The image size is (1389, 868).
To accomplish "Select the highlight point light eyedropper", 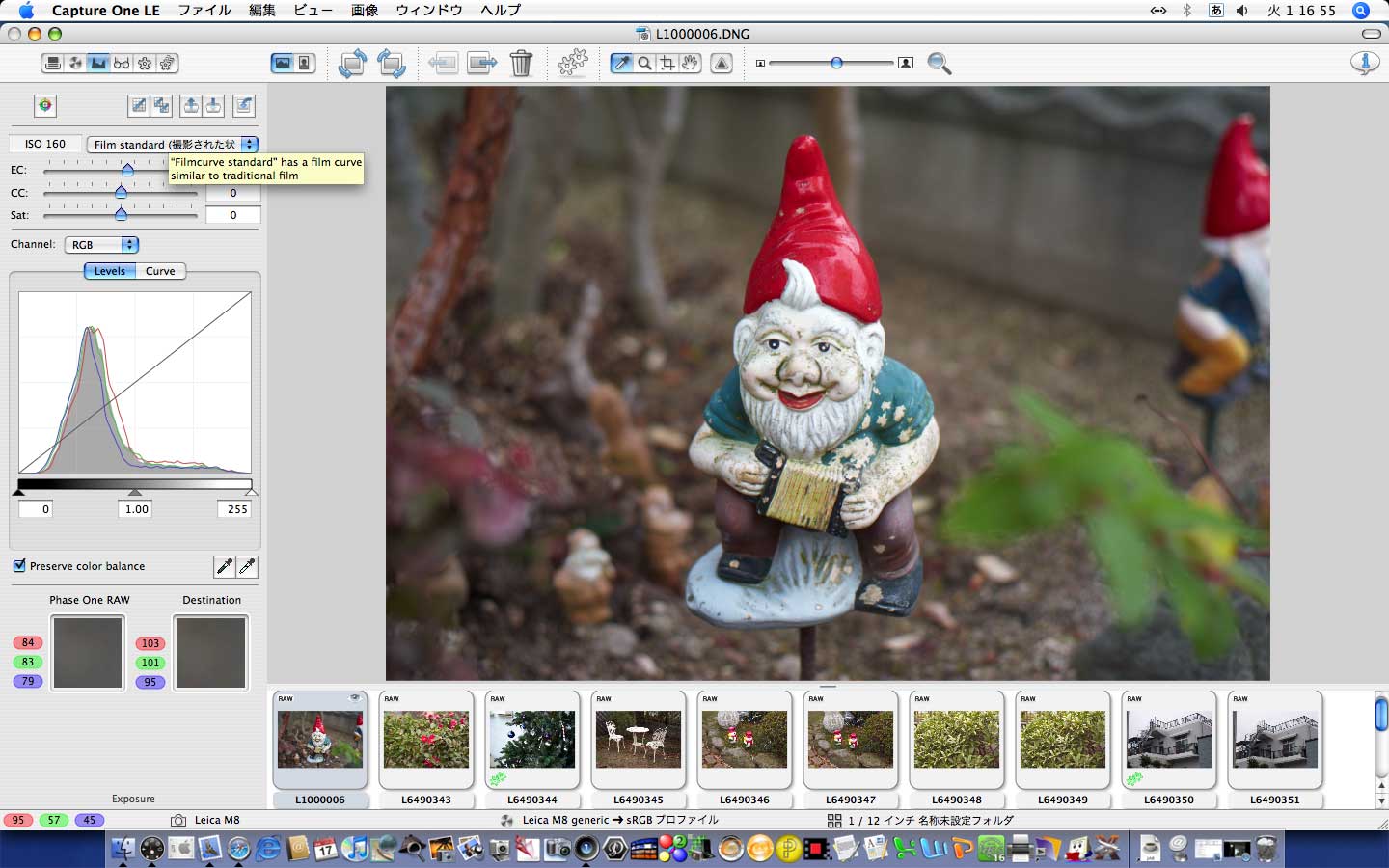I will (x=247, y=567).
